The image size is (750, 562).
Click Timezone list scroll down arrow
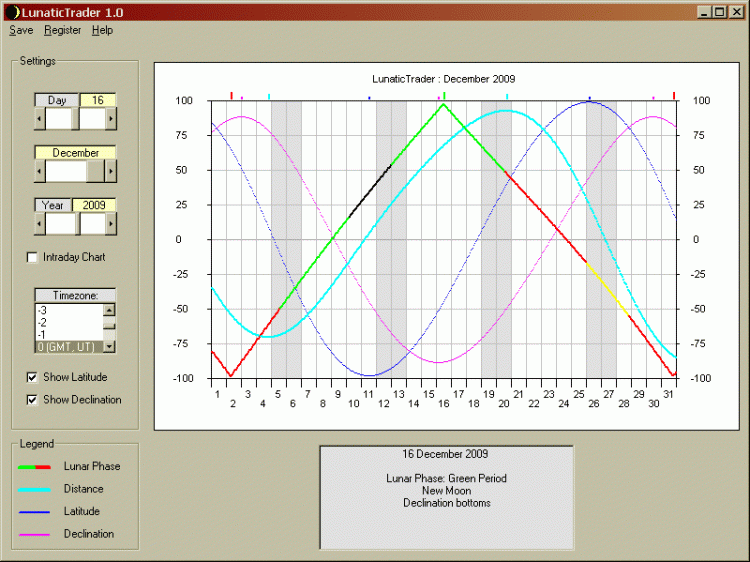tap(109, 346)
